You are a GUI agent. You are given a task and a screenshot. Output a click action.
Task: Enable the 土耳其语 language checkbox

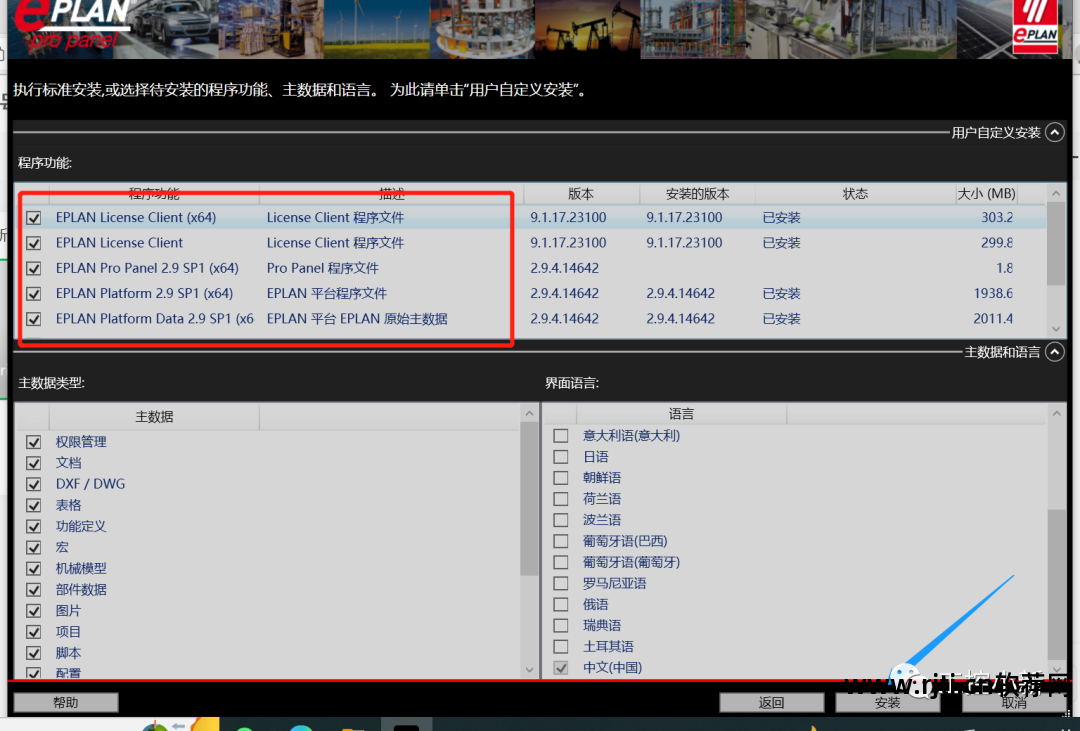coord(561,647)
